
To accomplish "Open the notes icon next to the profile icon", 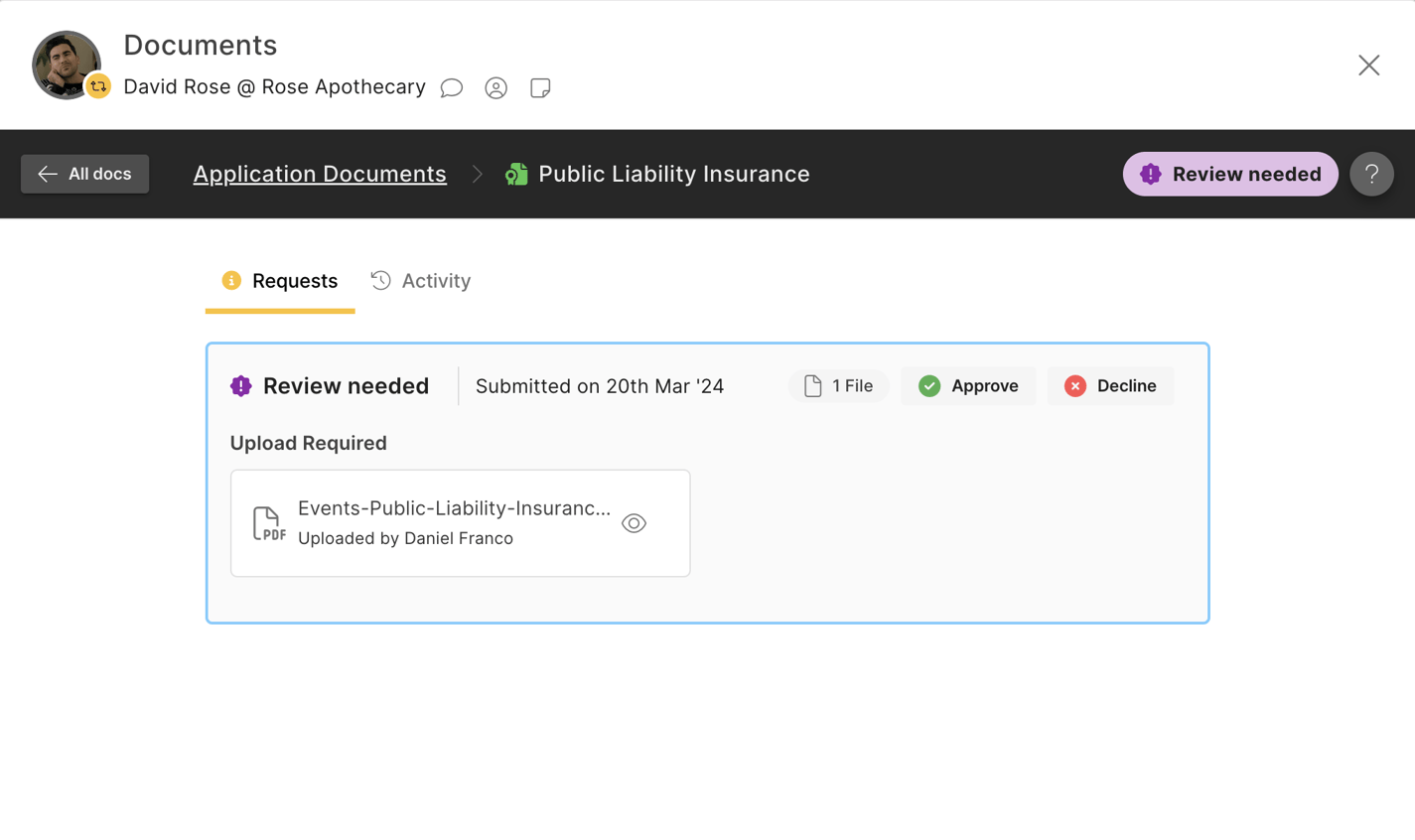I will [539, 88].
